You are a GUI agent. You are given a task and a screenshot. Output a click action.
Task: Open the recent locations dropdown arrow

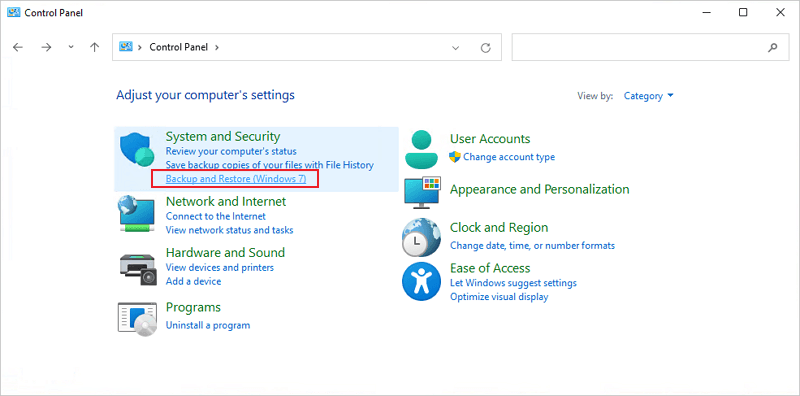[71, 47]
